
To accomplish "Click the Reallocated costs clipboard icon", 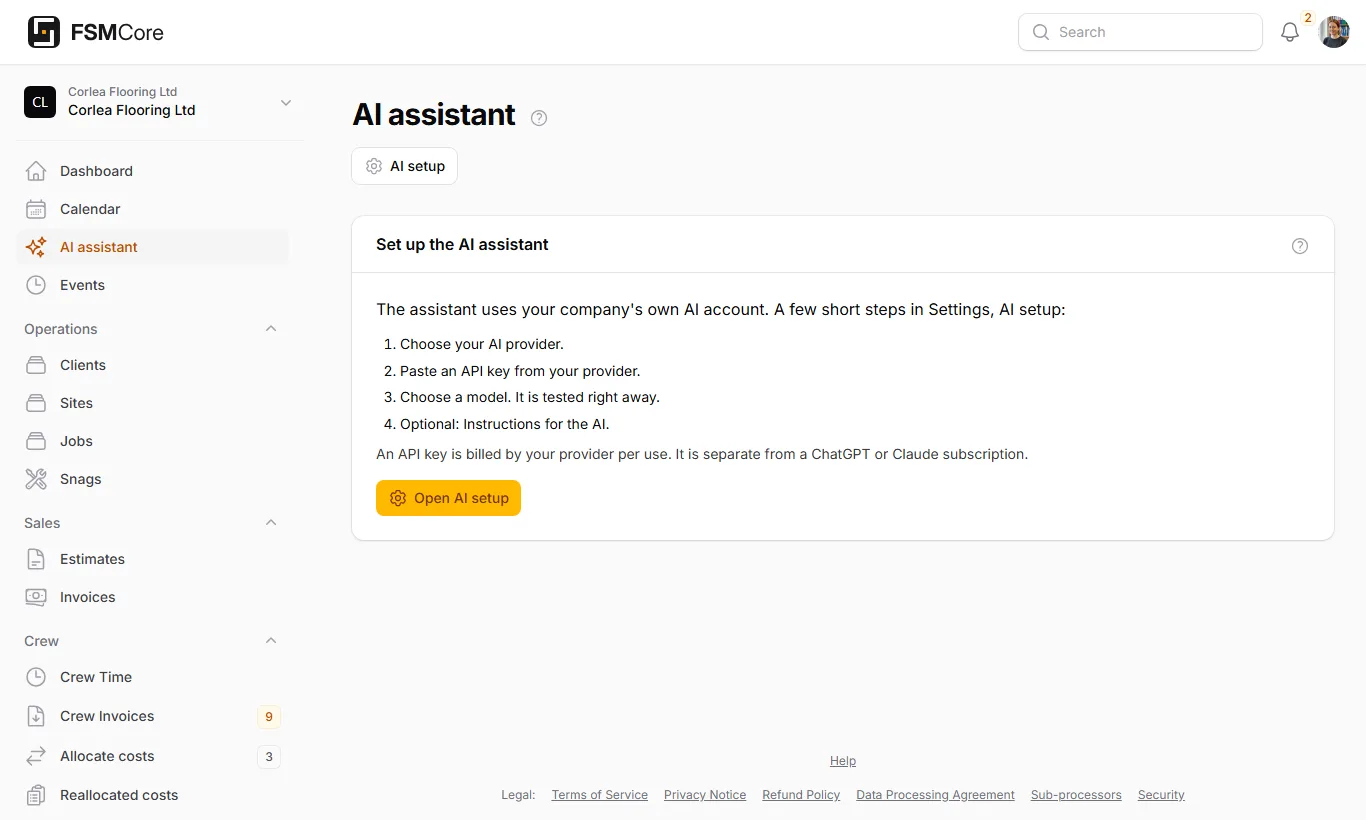I will point(36,795).
